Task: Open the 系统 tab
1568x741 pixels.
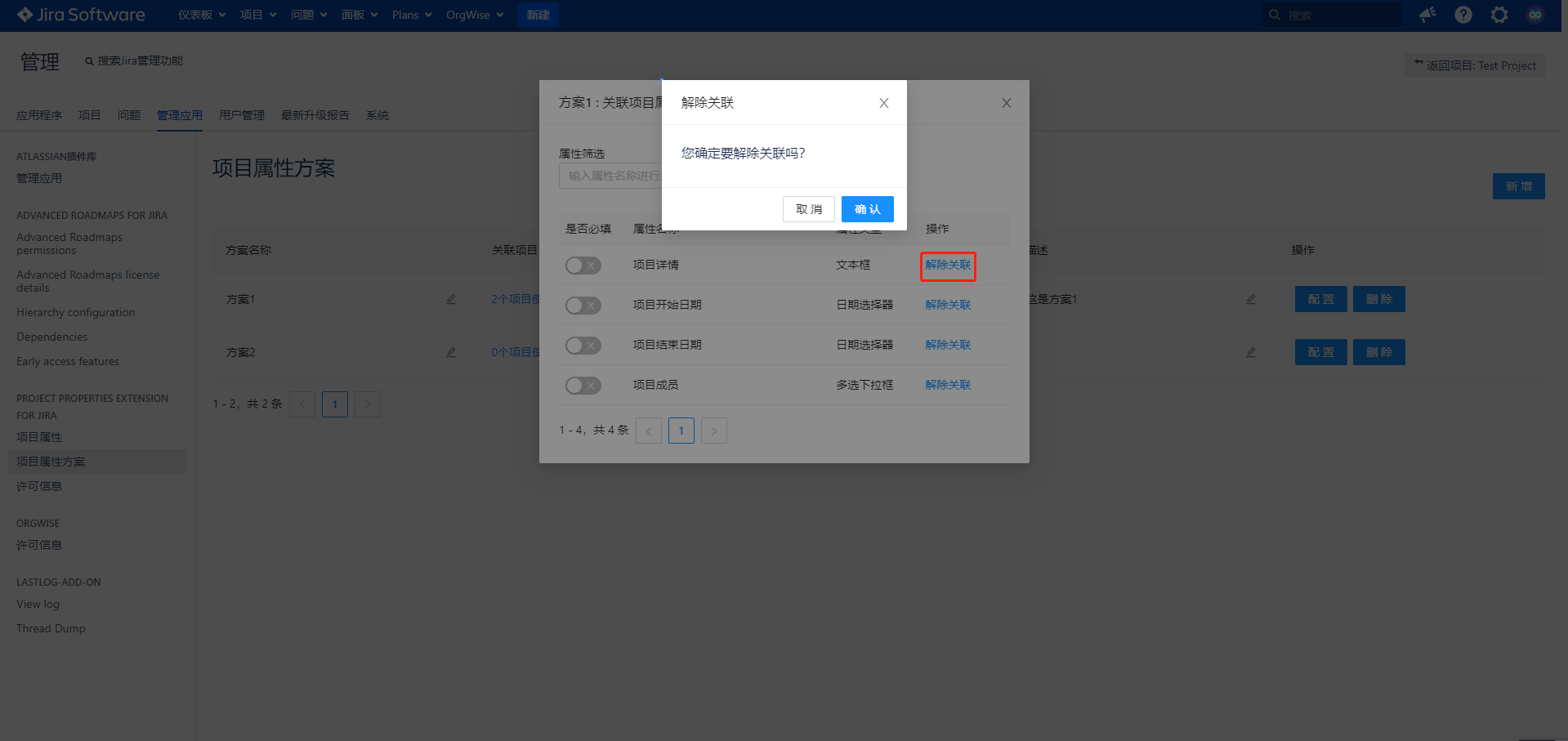Action: pyautogui.click(x=377, y=115)
